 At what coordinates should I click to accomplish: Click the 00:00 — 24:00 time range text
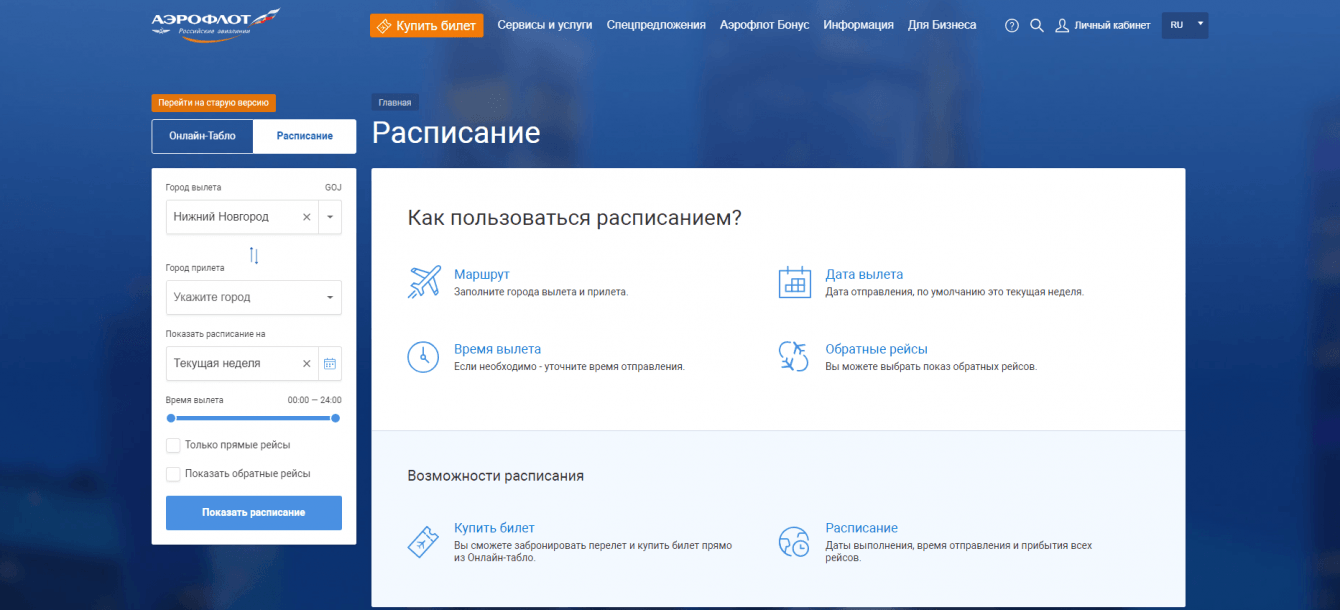coord(314,400)
